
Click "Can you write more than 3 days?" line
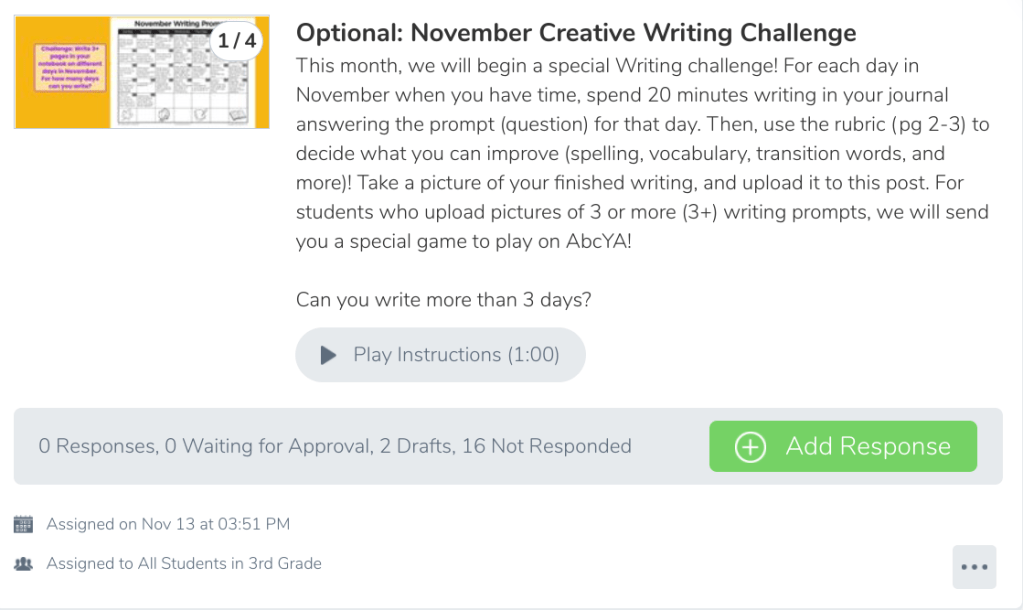[x=443, y=300]
